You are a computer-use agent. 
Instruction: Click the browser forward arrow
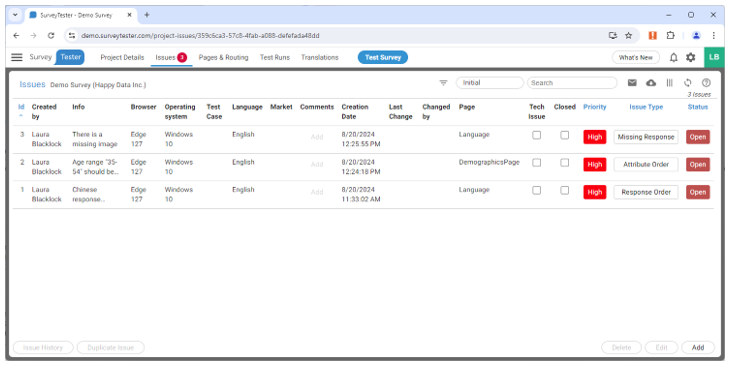tap(34, 35)
